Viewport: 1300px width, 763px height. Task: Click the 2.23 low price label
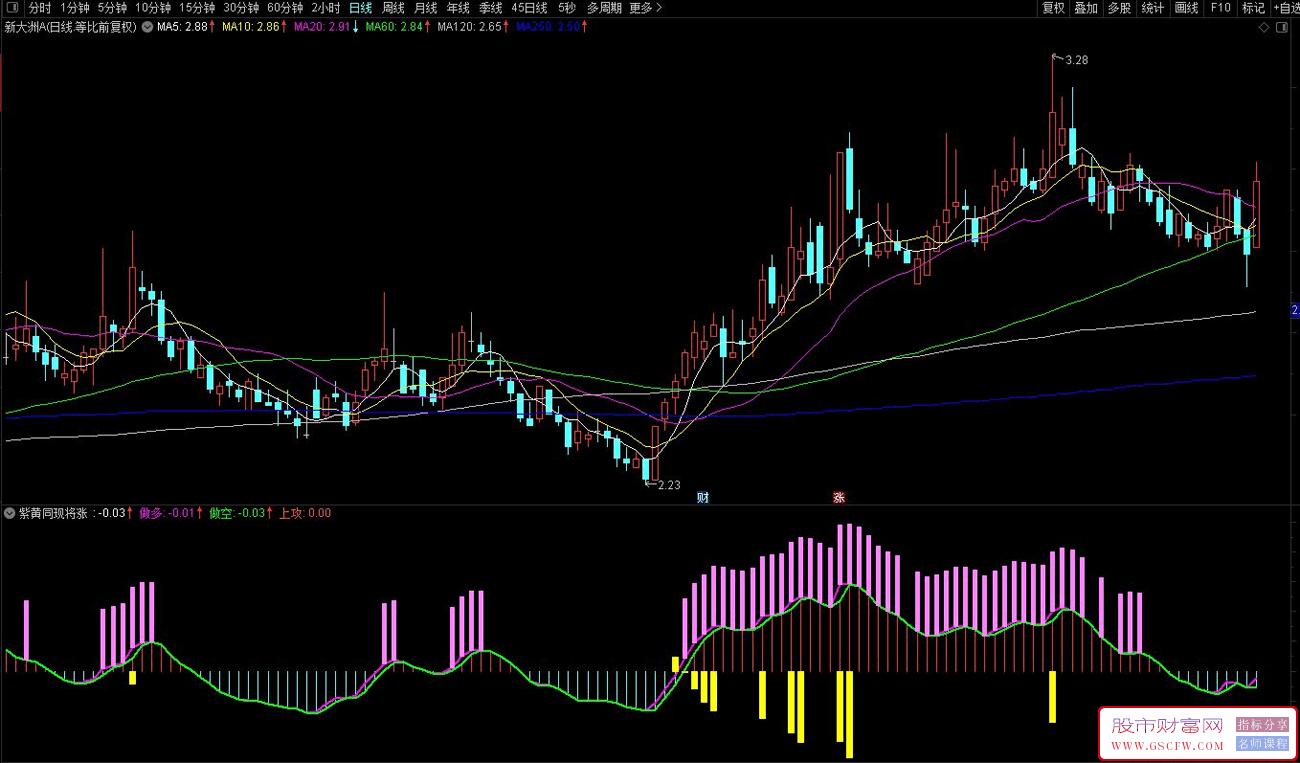[x=668, y=485]
